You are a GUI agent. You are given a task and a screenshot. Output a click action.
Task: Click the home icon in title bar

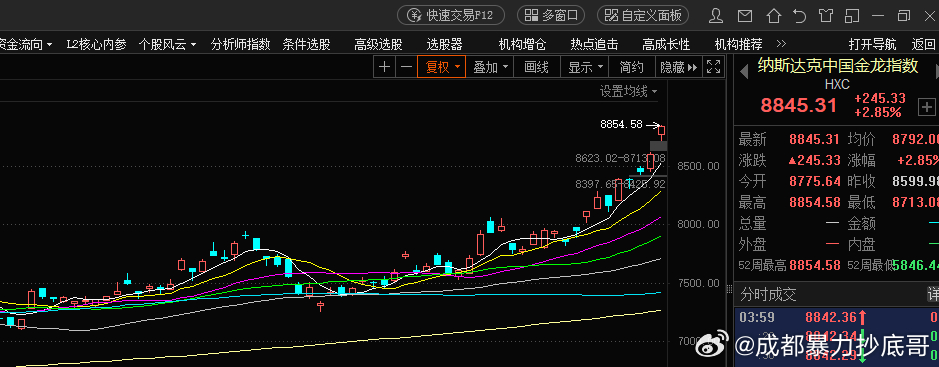pos(774,15)
